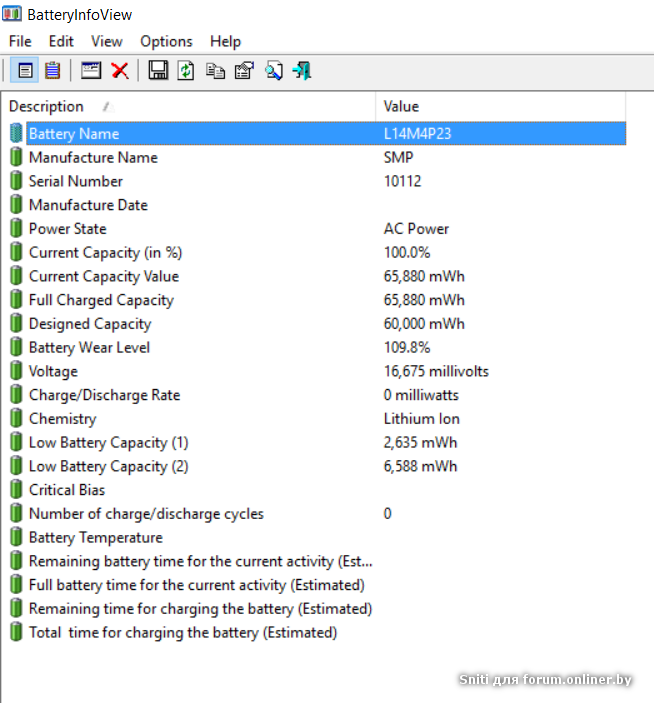Click battery icon beside Designed Capacity
Image resolution: width=654 pixels, height=703 pixels.
click(16, 323)
